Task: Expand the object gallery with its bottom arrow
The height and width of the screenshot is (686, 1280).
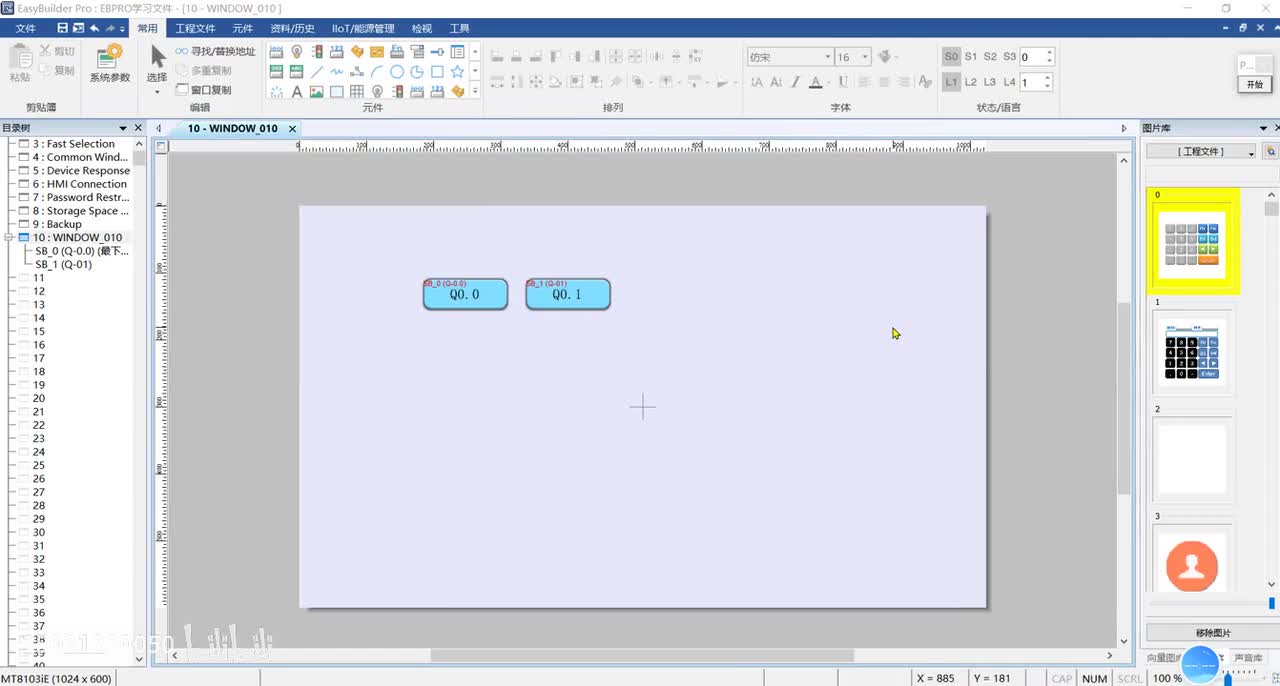Action: point(475,91)
